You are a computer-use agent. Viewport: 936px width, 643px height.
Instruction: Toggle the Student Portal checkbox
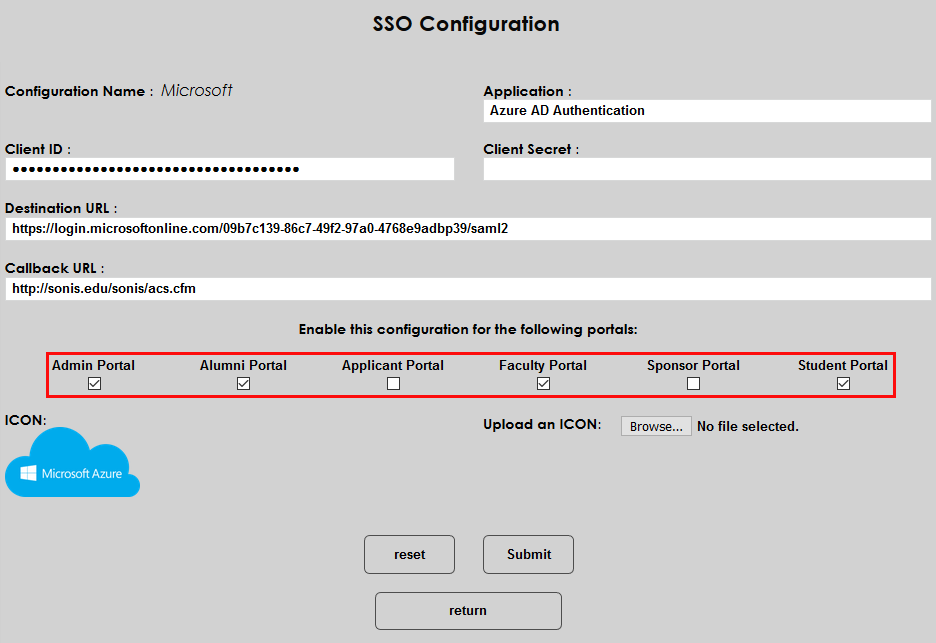[x=843, y=384]
